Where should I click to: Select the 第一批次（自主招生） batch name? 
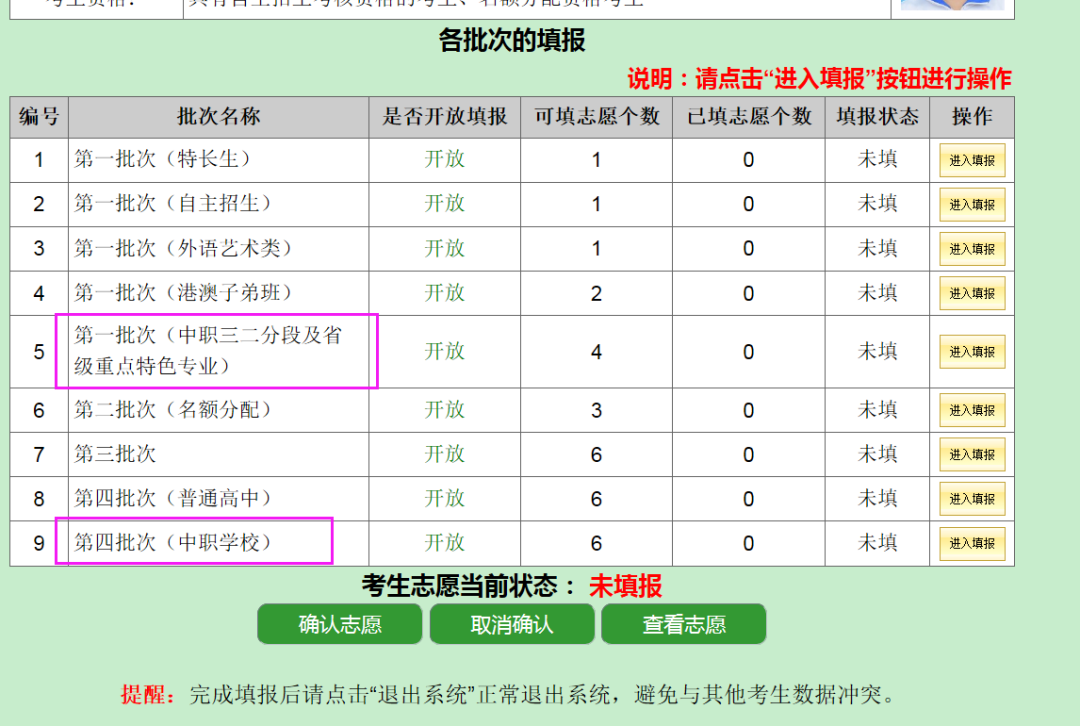pos(172,203)
